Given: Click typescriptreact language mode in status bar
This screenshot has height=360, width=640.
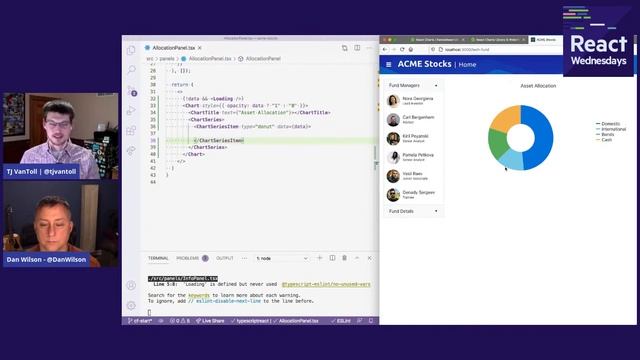Looking at the screenshot, I should coord(250,321).
